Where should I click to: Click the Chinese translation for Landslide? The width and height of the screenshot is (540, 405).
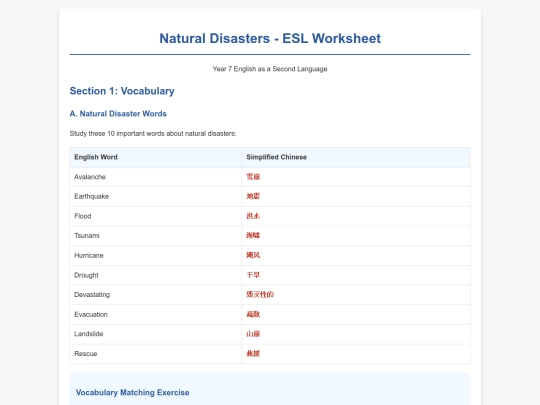(253, 334)
